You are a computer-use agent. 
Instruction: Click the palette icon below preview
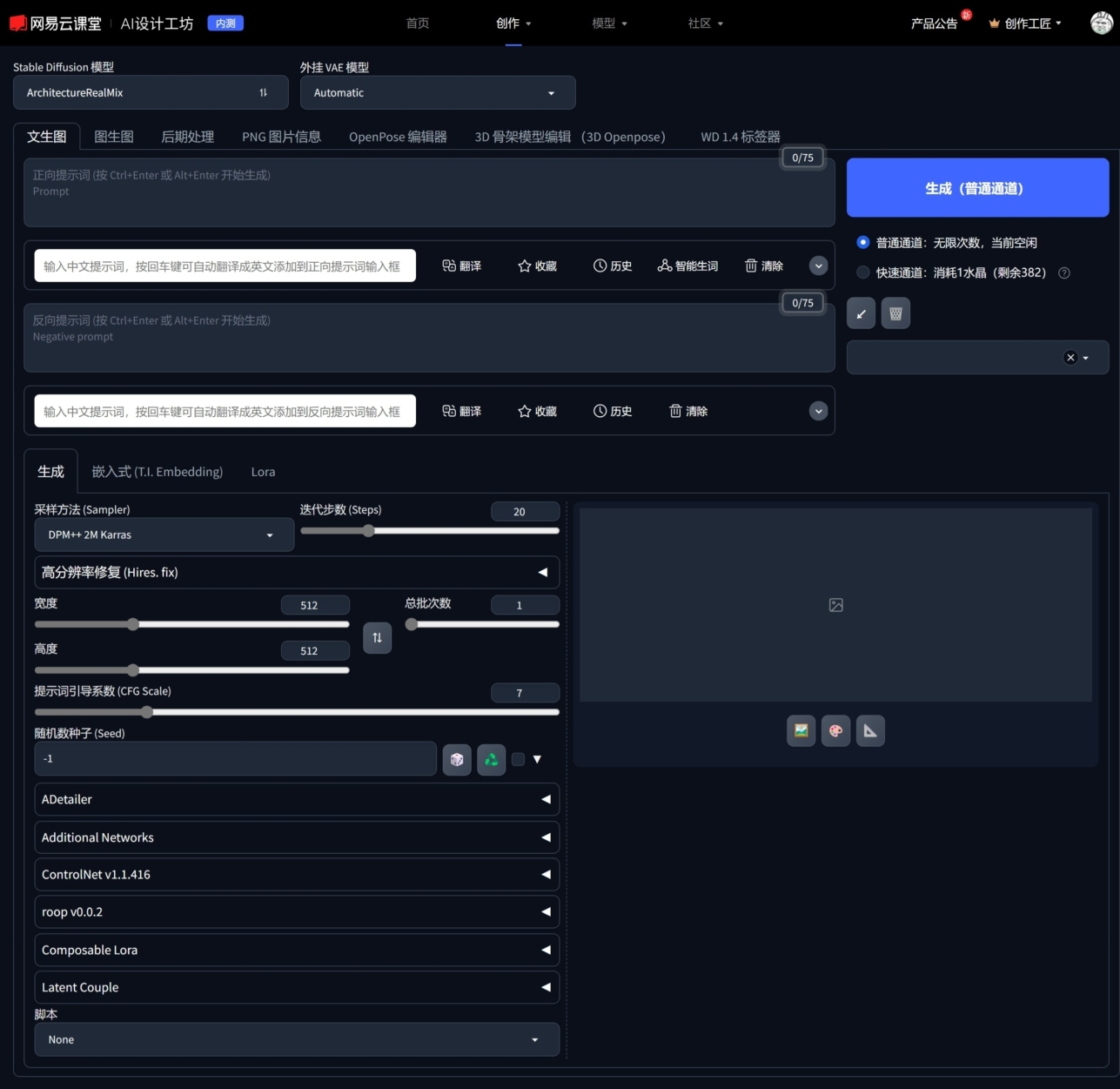(836, 731)
